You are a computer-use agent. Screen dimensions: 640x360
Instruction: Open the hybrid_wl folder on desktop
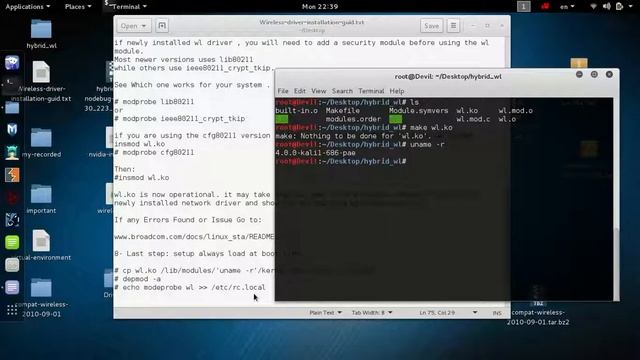[x=41, y=34]
